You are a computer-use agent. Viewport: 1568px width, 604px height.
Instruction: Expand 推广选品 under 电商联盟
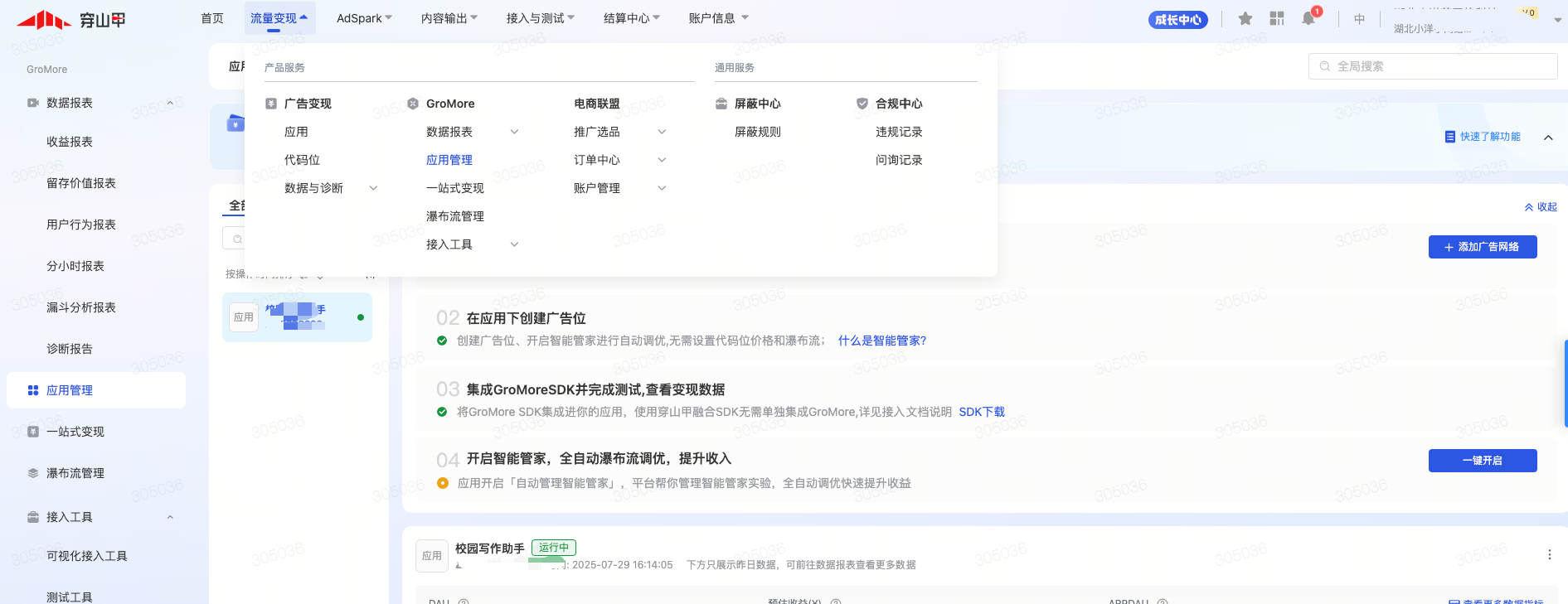pyautogui.click(x=662, y=132)
